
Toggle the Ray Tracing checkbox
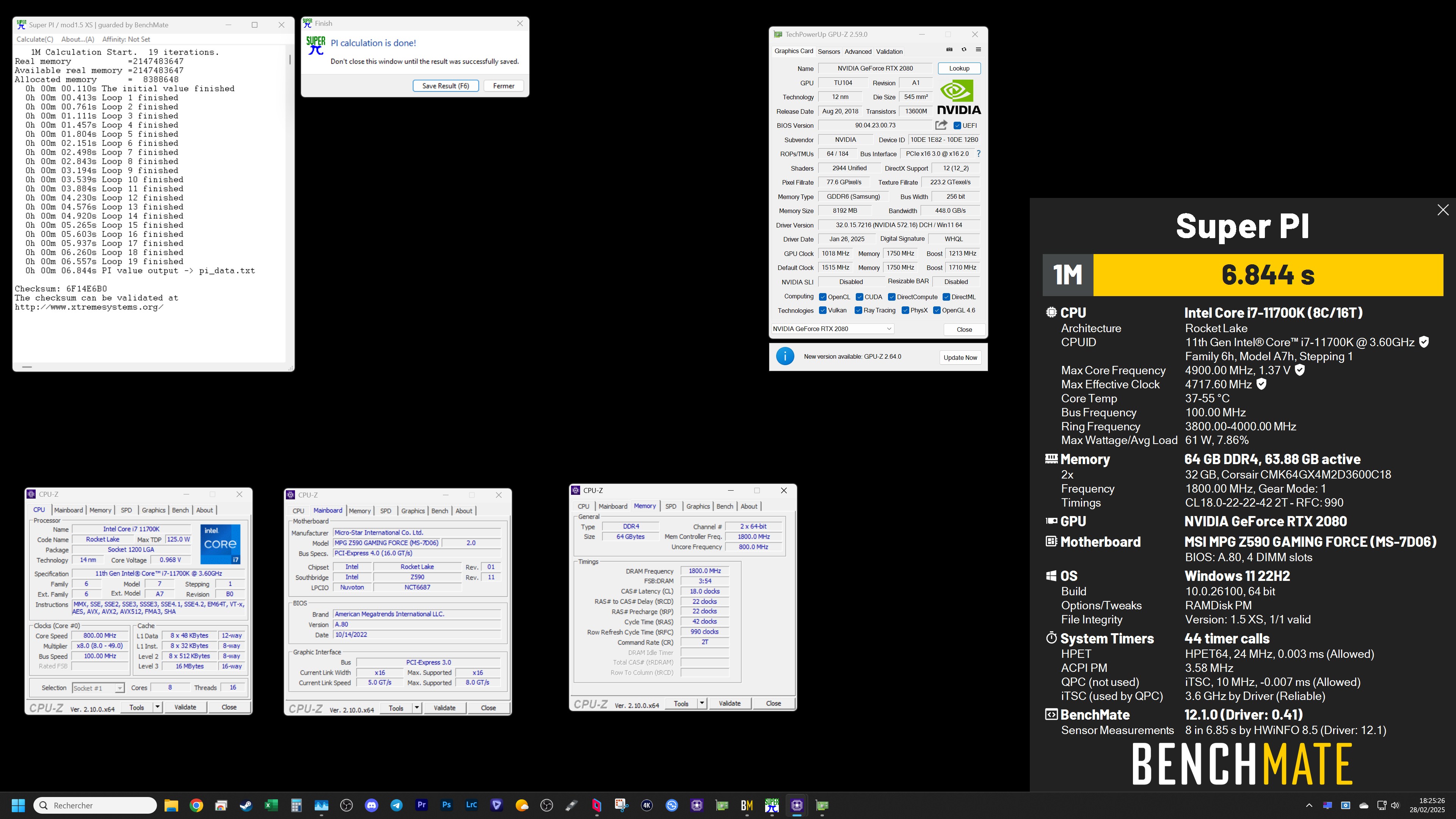tap(858, 310)
